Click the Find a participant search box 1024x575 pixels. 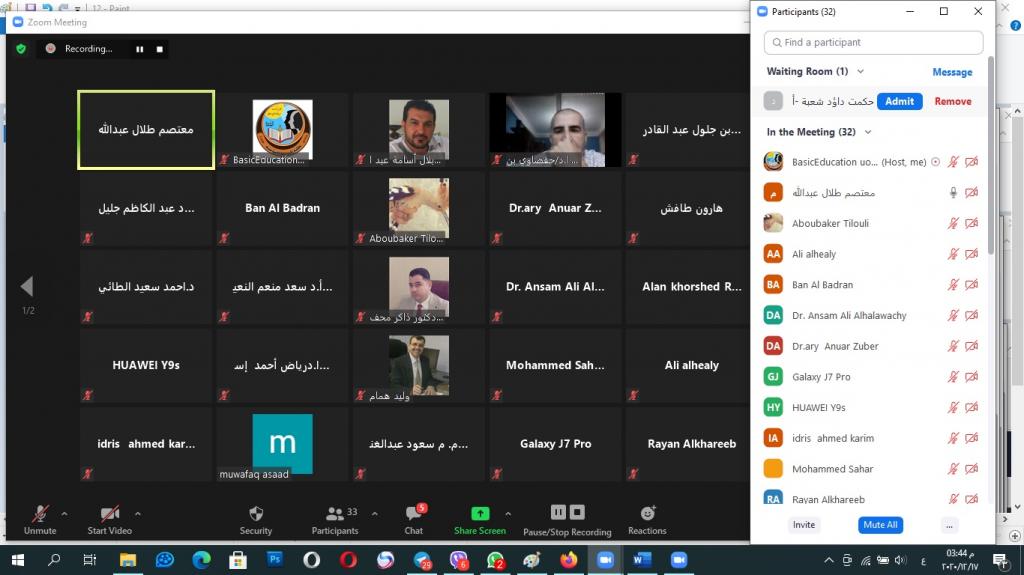[x=873, y=43]
